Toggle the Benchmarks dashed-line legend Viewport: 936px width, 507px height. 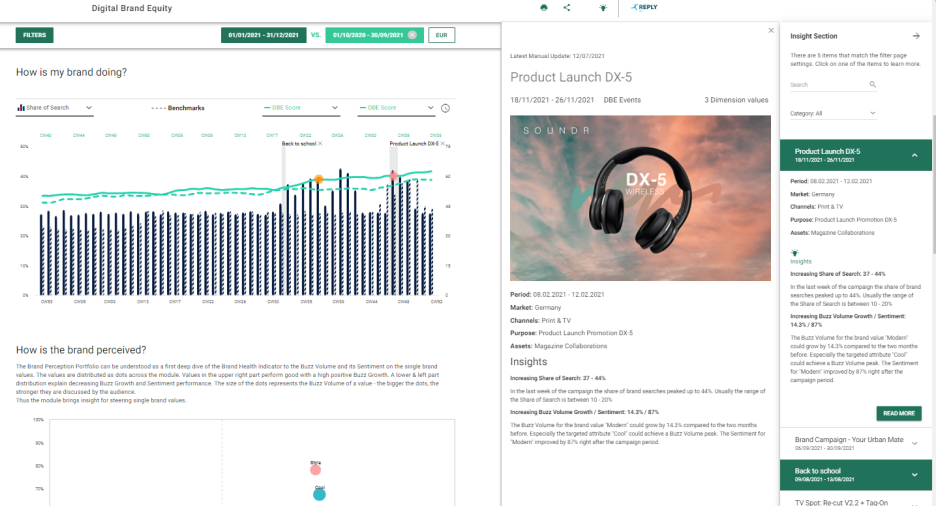pyautogui.click(x=178, y=108)
